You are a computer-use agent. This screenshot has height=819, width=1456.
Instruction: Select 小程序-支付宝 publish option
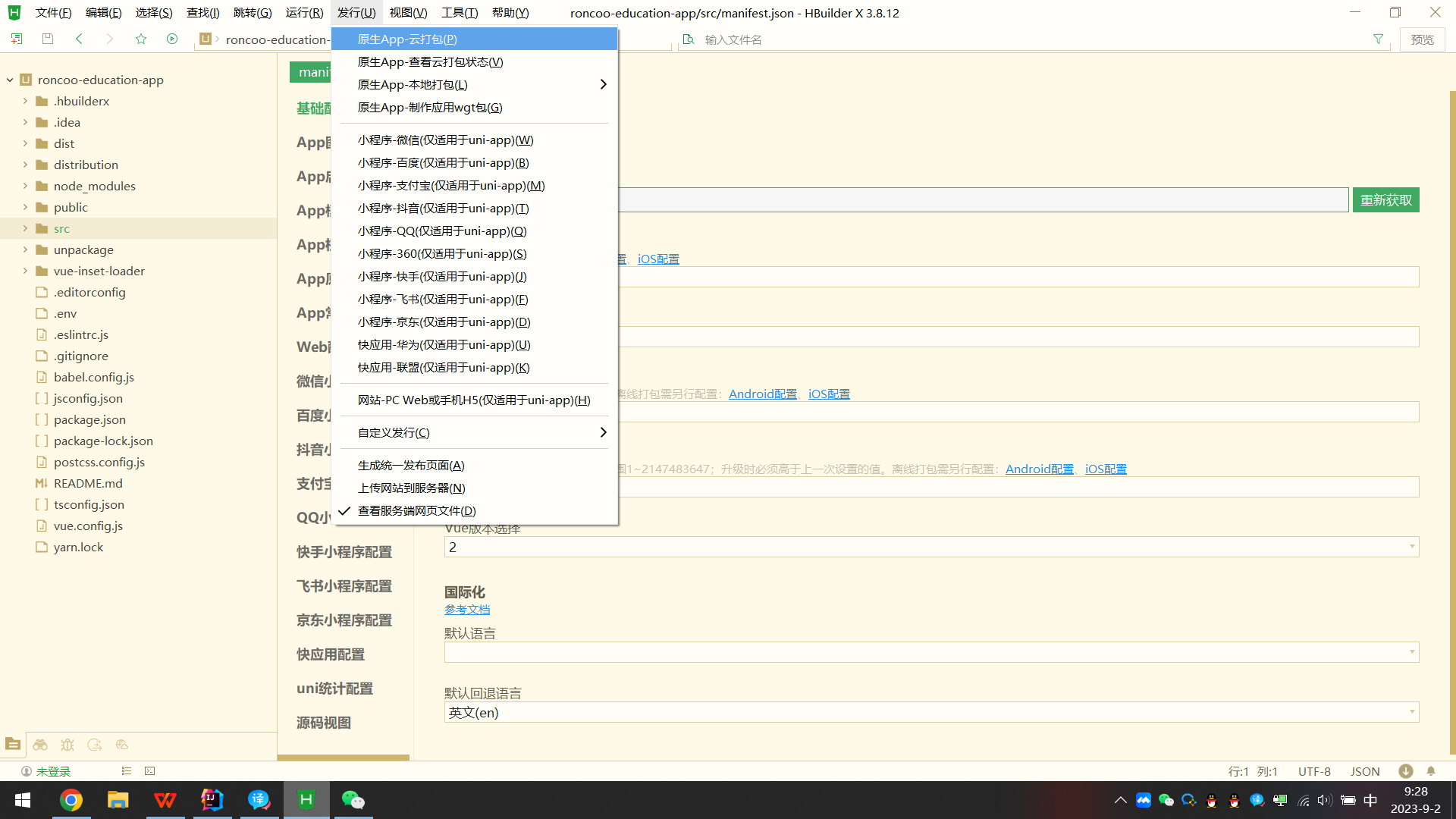click(x=475, y=185)
